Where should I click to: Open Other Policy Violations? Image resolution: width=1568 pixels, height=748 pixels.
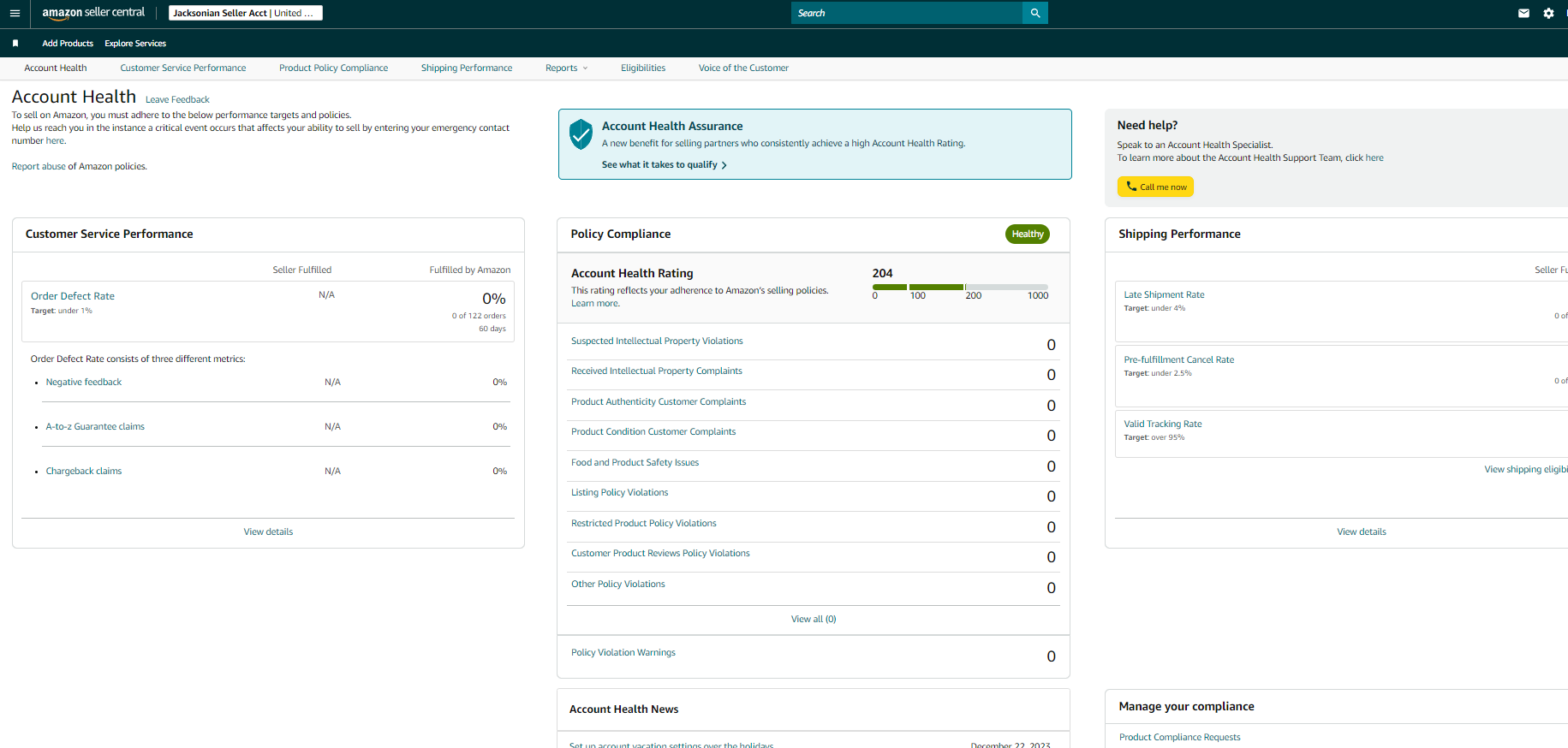(x=618, y=584)
